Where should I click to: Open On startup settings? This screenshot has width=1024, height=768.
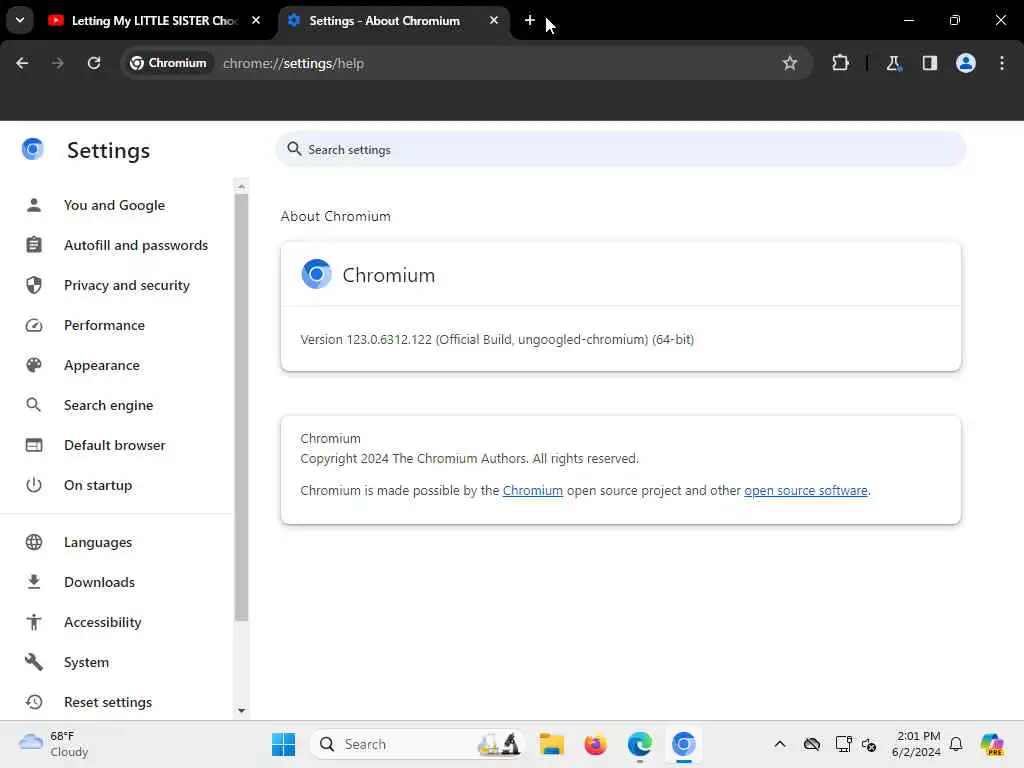pos(114,485)
